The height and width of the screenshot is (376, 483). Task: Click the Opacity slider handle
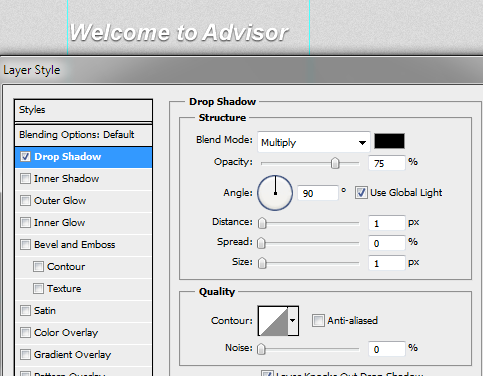[x=335, y=163]
